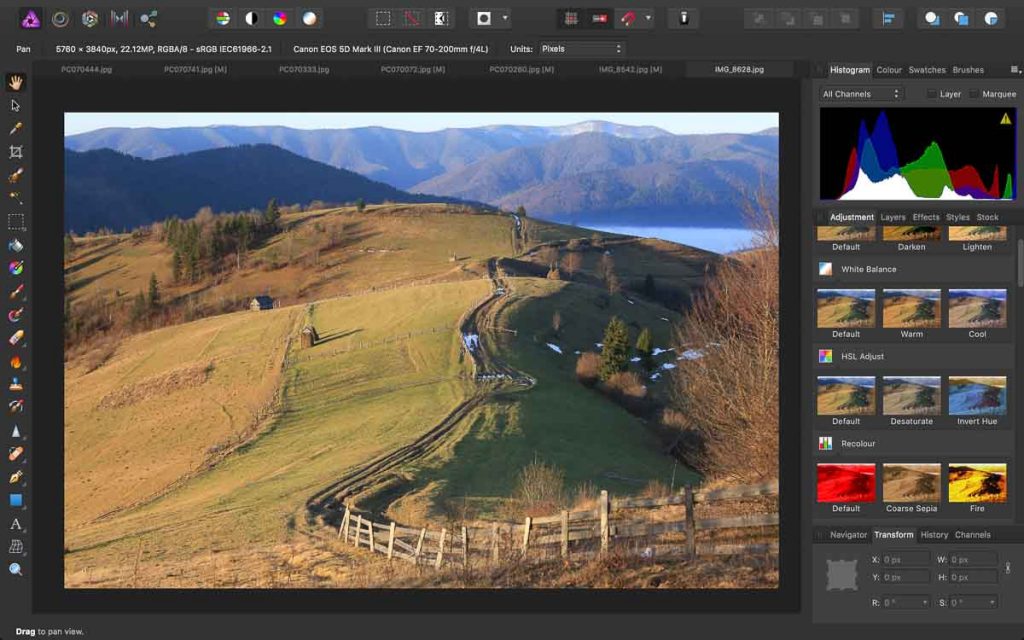This screenshot has height=640, width=1024.
Task: Enable the Layer checkbox in Histogram
Action: coord(931,94)
